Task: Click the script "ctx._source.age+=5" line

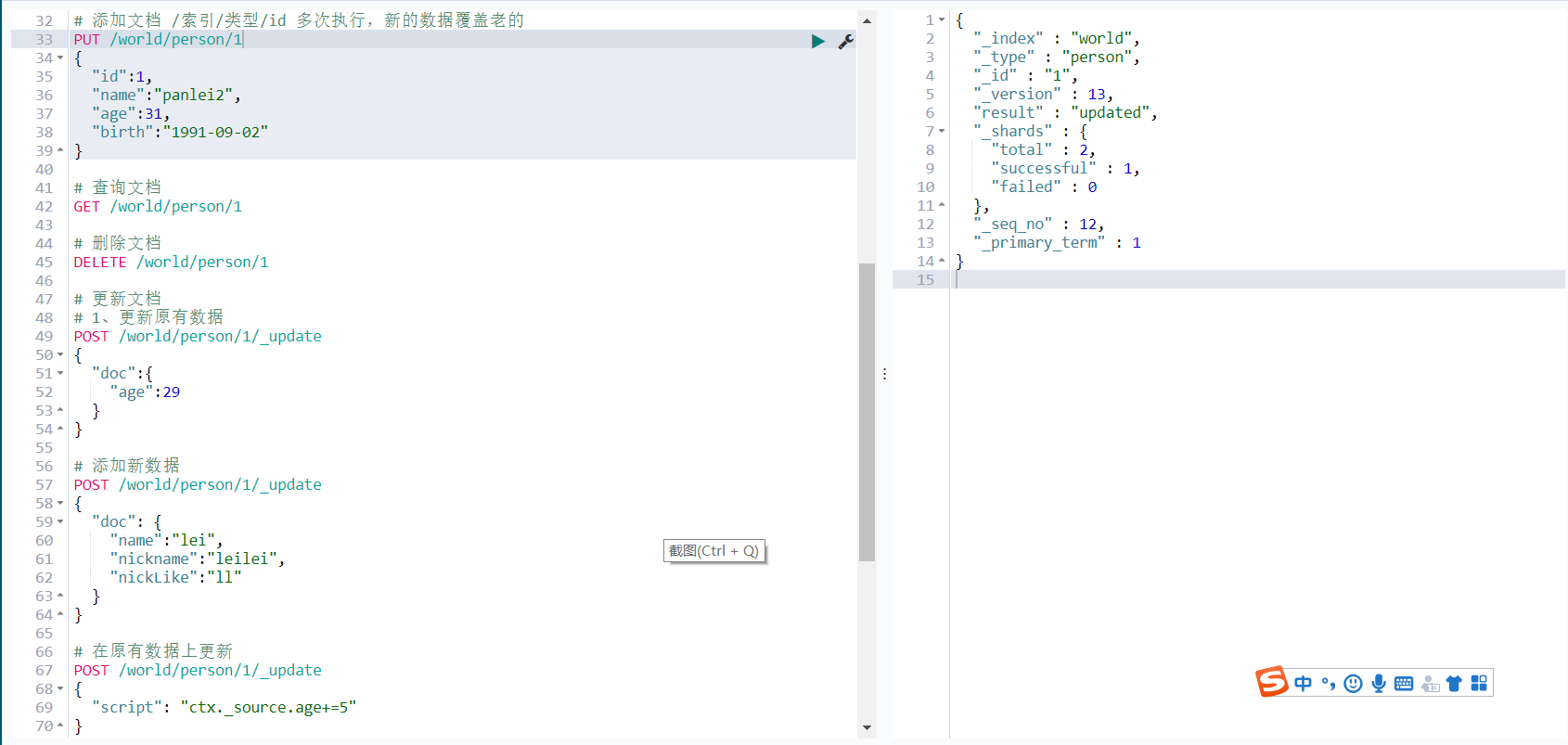Action: [x=225, y=707]
